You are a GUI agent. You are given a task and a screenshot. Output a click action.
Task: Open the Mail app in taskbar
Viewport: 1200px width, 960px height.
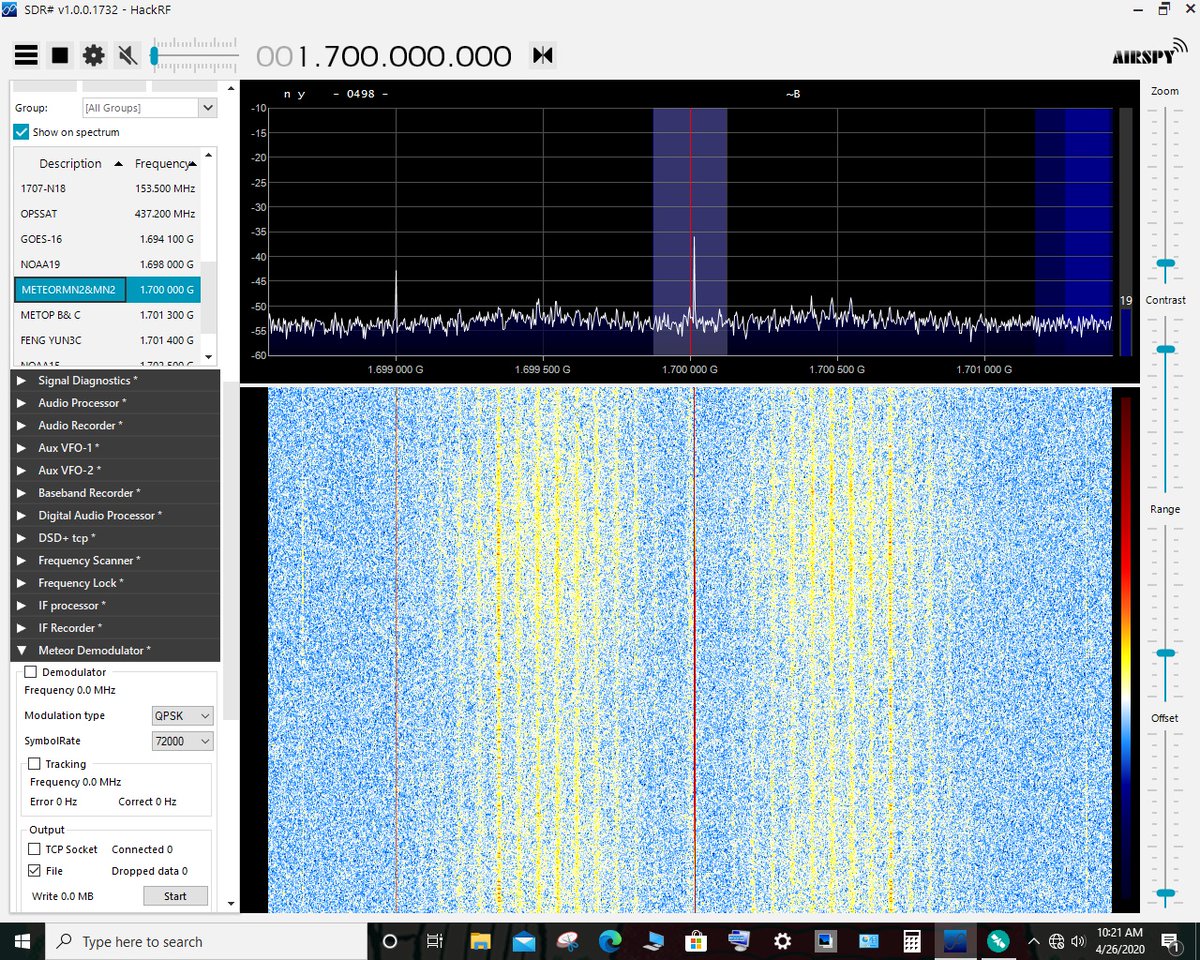click(524, 941)
